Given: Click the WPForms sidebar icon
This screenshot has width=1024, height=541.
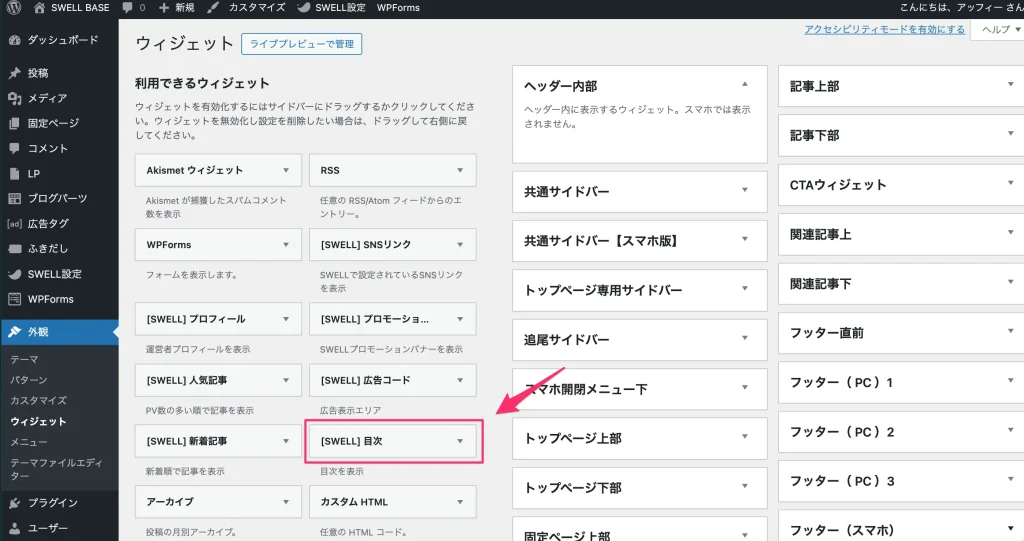Looking at the screenshot, I should [14, 299].
